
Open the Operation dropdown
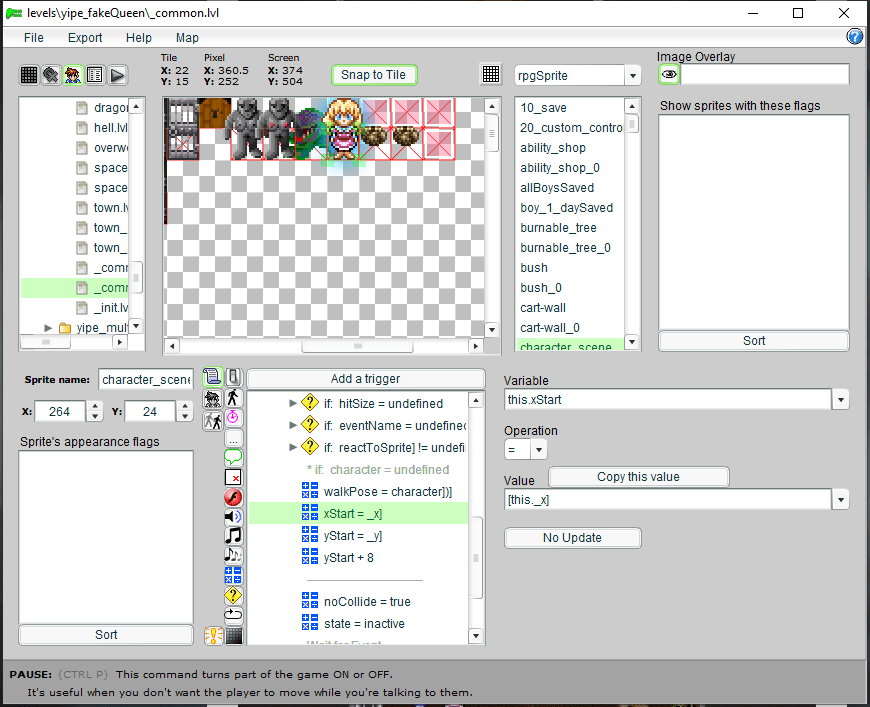coord(539,450)
